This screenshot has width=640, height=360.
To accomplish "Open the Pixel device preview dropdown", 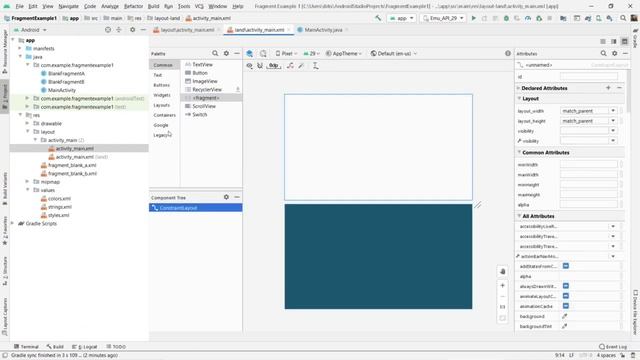I will click(x=287, y=53).
